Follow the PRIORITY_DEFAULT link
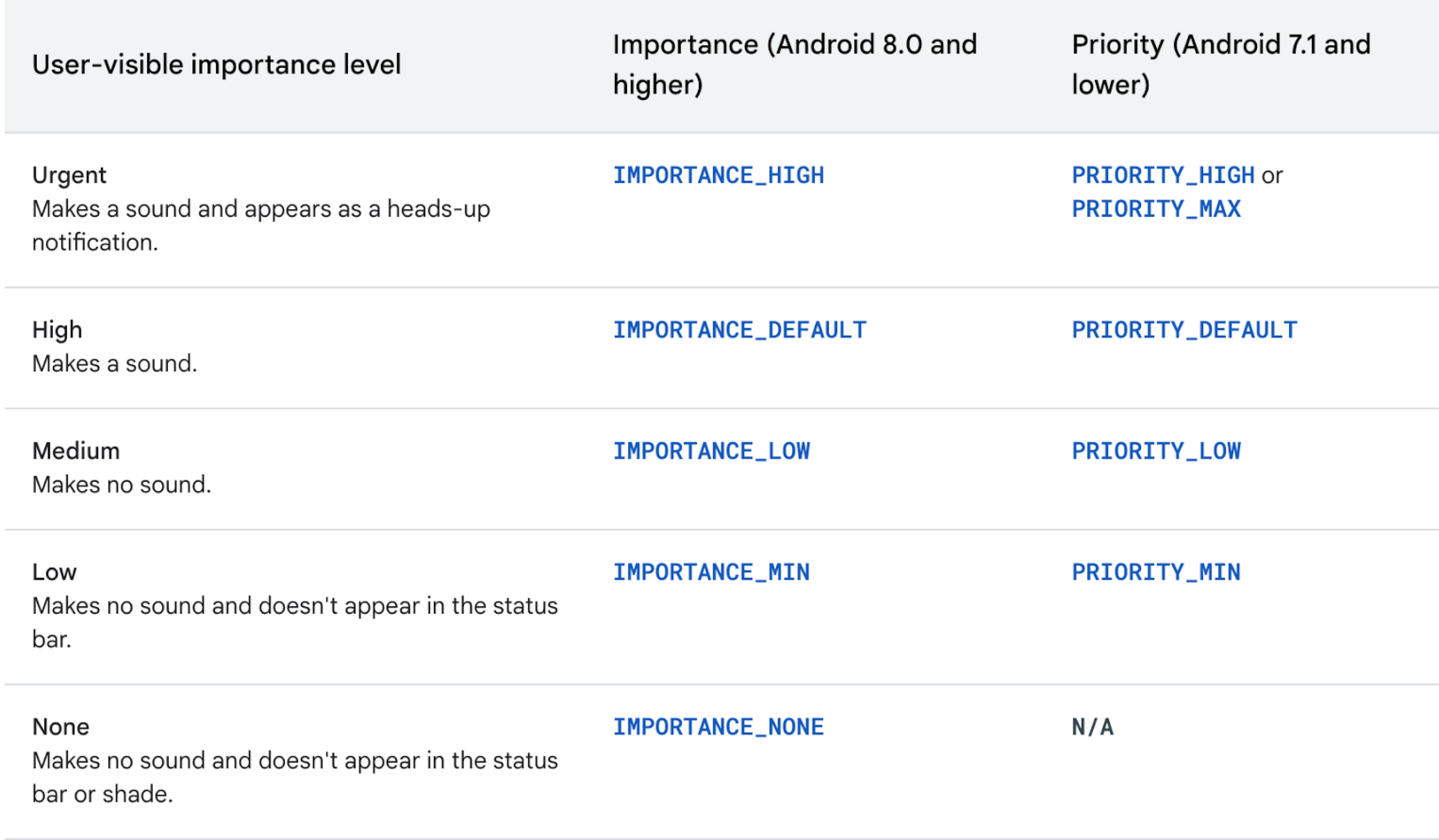1439x840 pixels. (x=1184, y=330)
